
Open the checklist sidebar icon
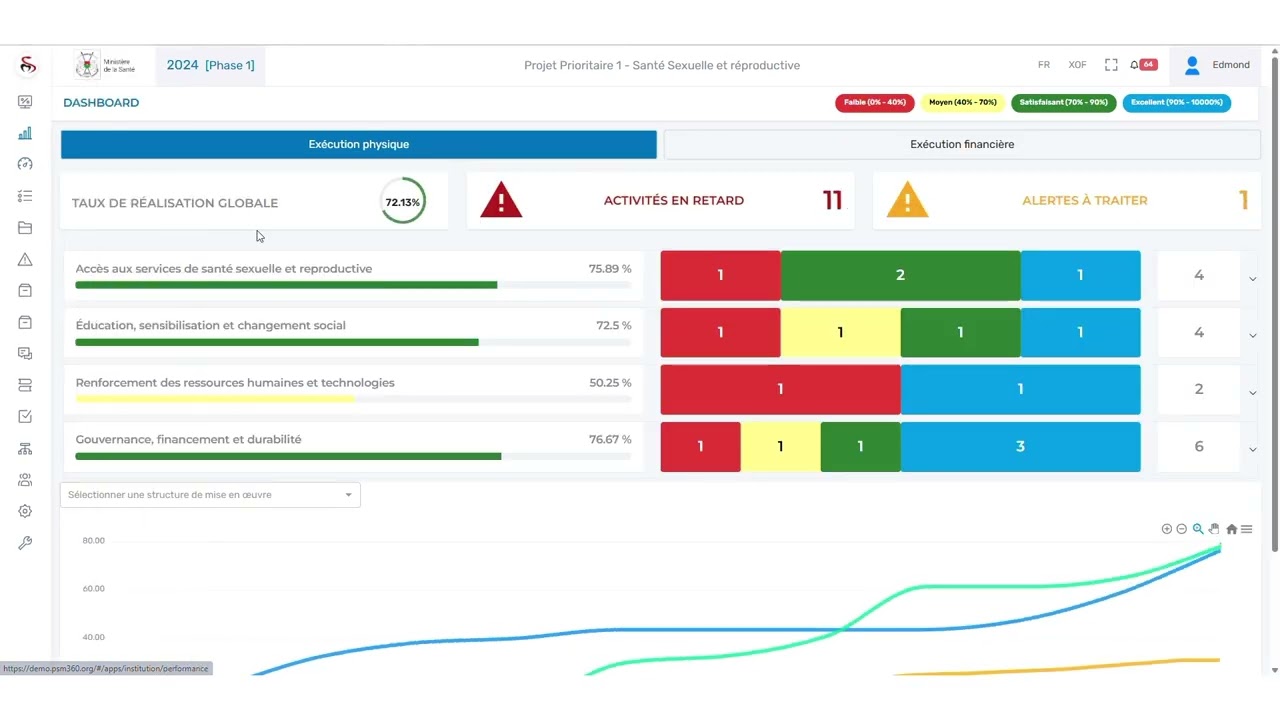25,196
